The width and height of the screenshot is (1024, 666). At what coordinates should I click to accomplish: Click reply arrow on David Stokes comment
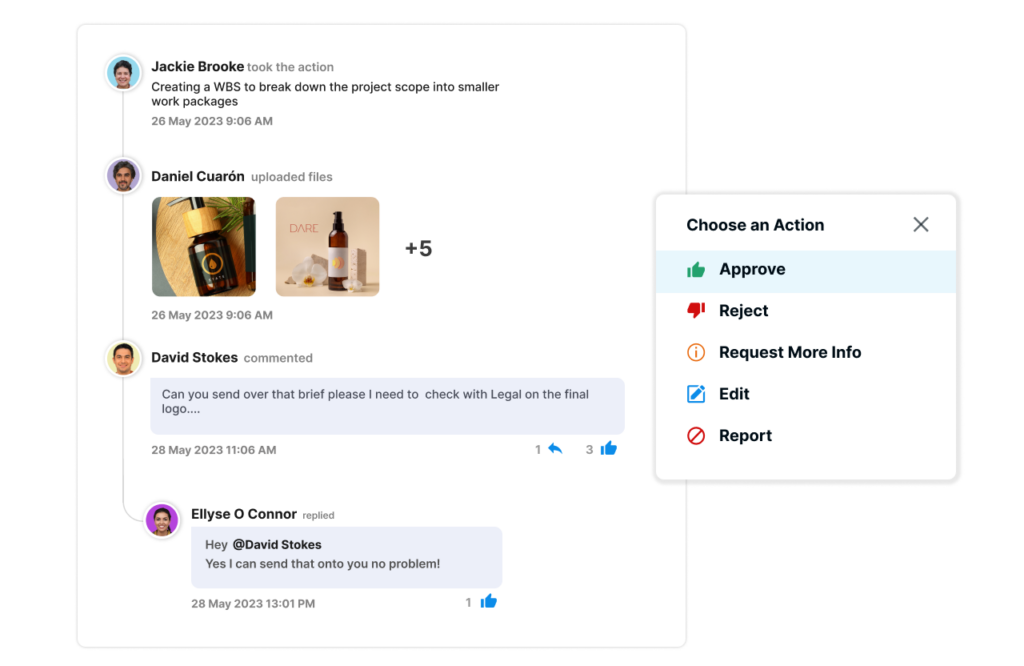555,449
